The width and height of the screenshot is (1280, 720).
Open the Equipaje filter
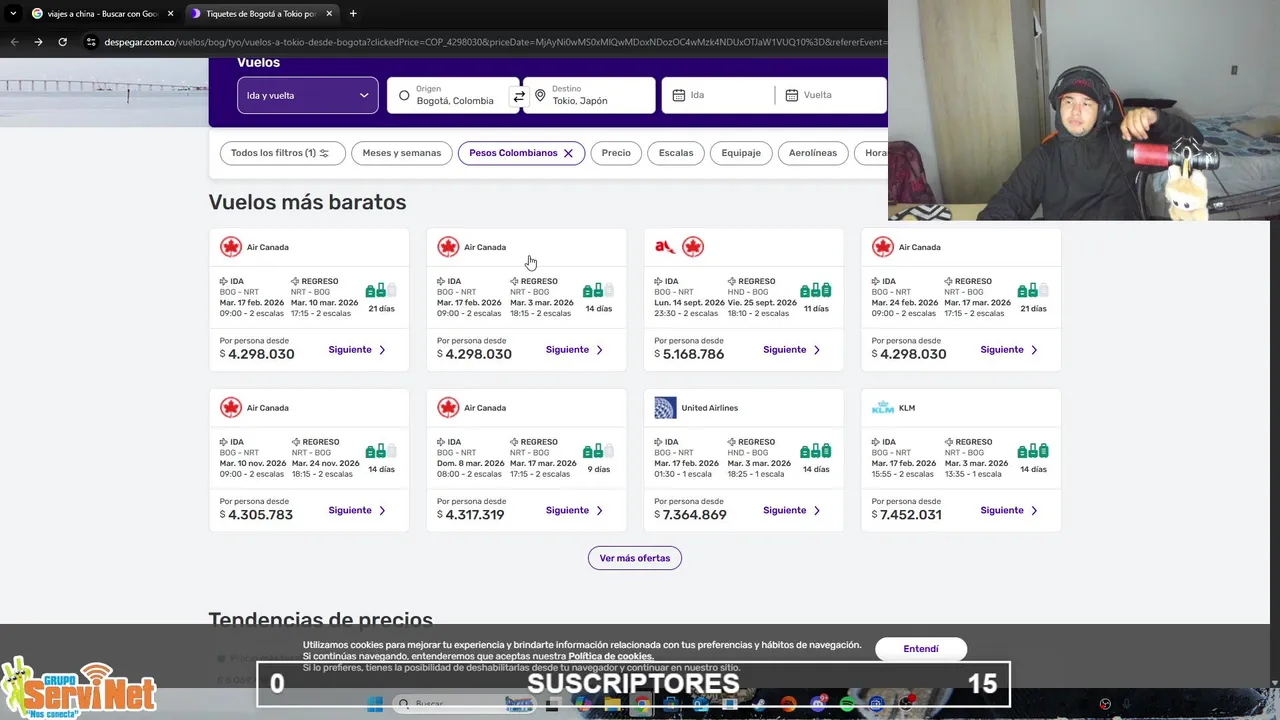pos(741,153)
